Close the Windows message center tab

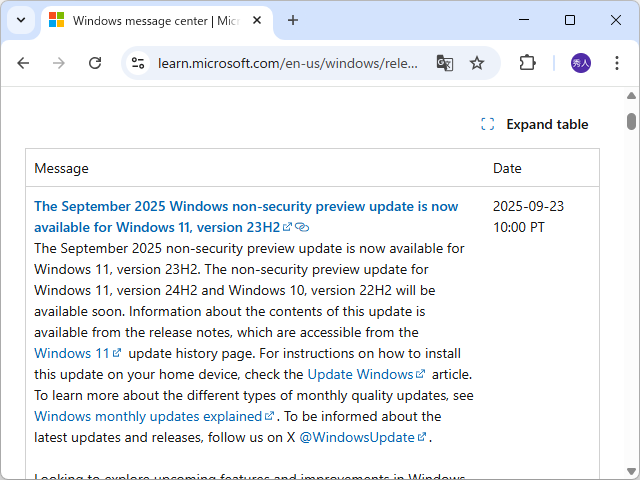pos(258,20)
